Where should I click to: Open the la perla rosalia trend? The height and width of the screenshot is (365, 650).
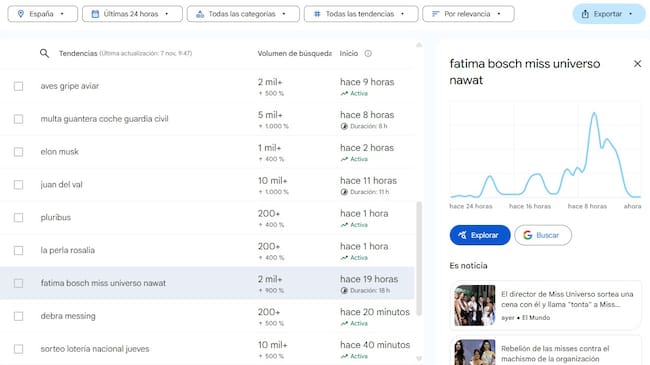68,250
